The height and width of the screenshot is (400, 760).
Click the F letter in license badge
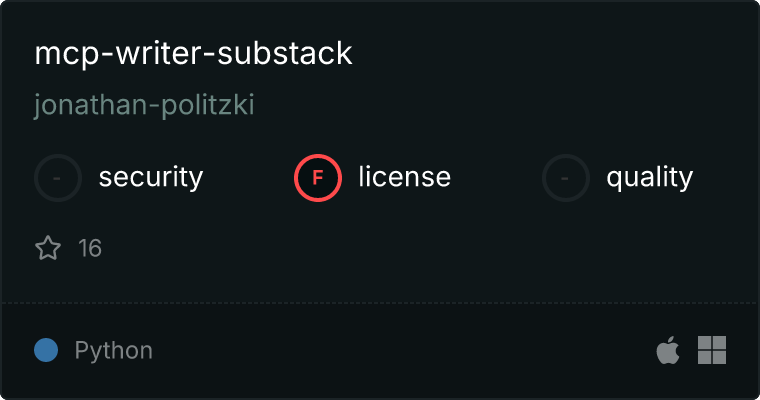point(318,178)
